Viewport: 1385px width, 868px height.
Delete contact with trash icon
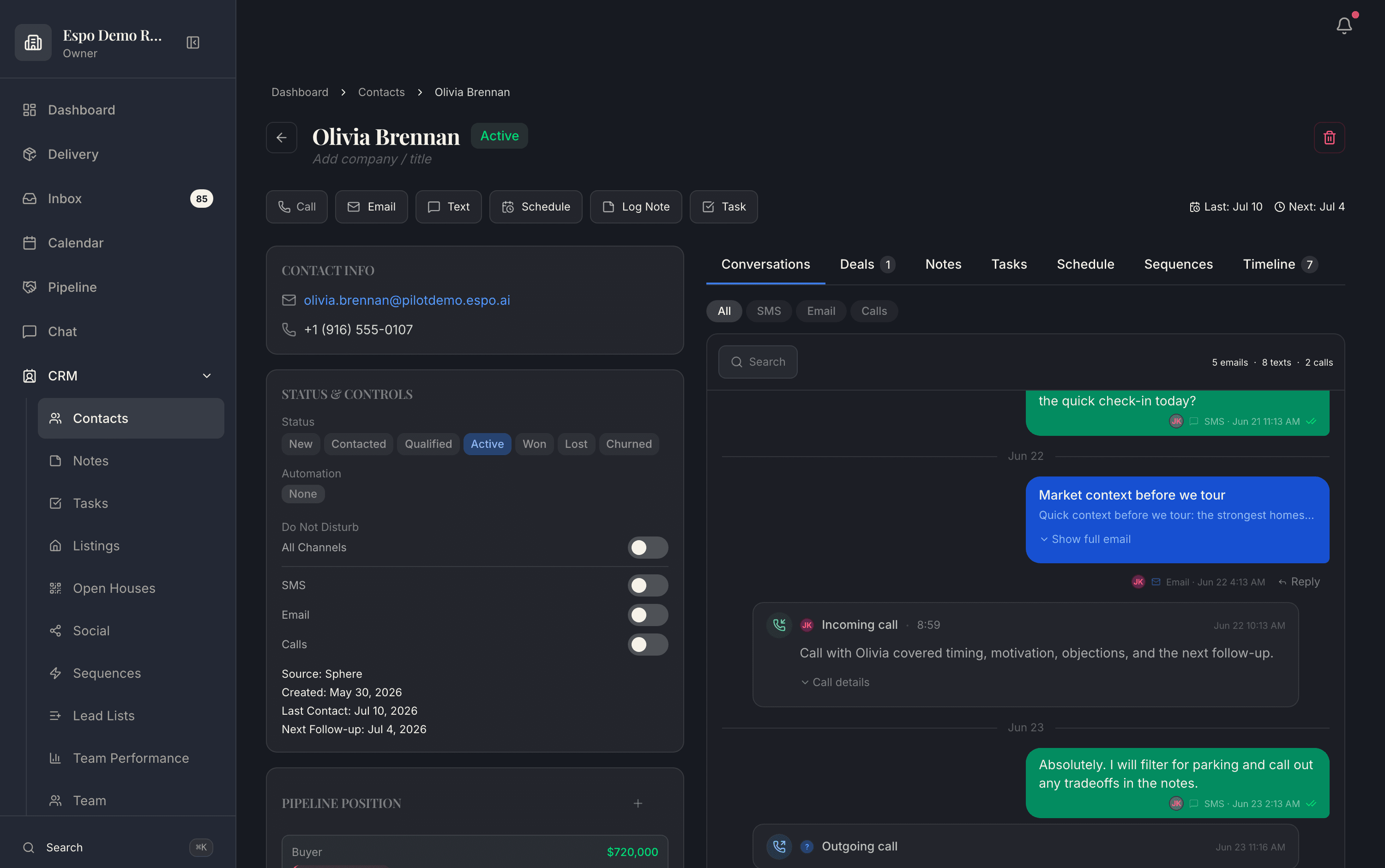pos(1329,137)
